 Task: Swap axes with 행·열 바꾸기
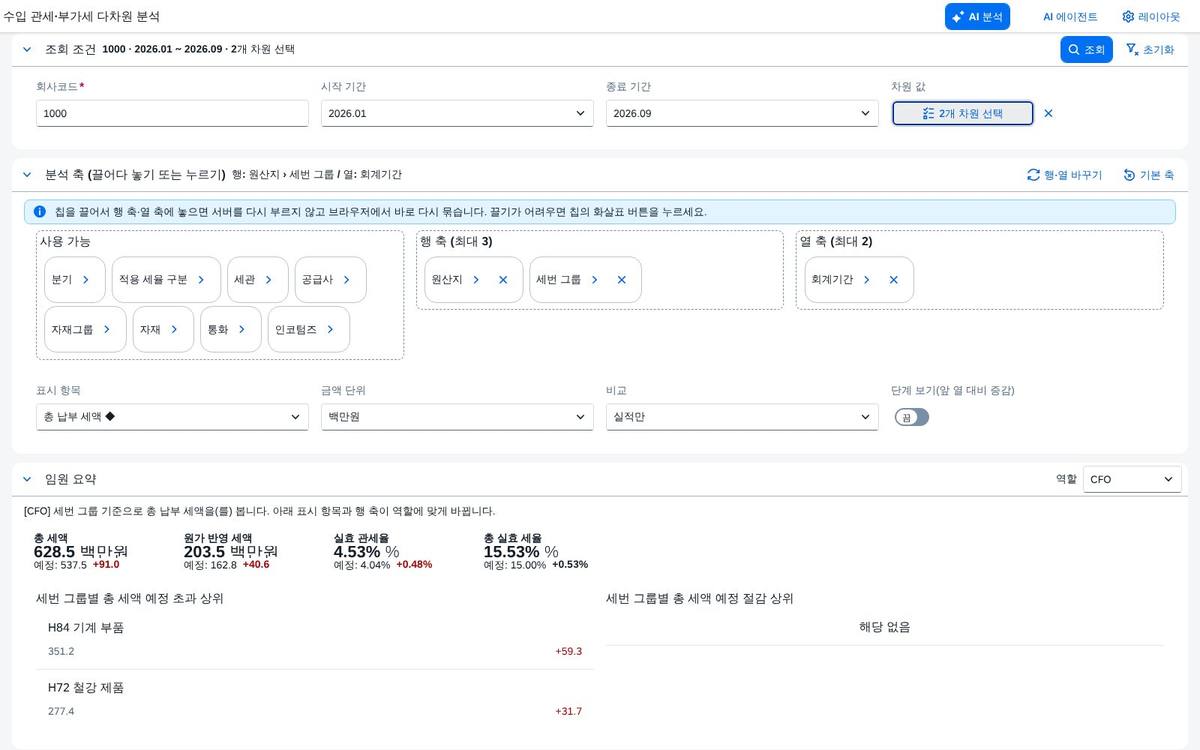1064,174
